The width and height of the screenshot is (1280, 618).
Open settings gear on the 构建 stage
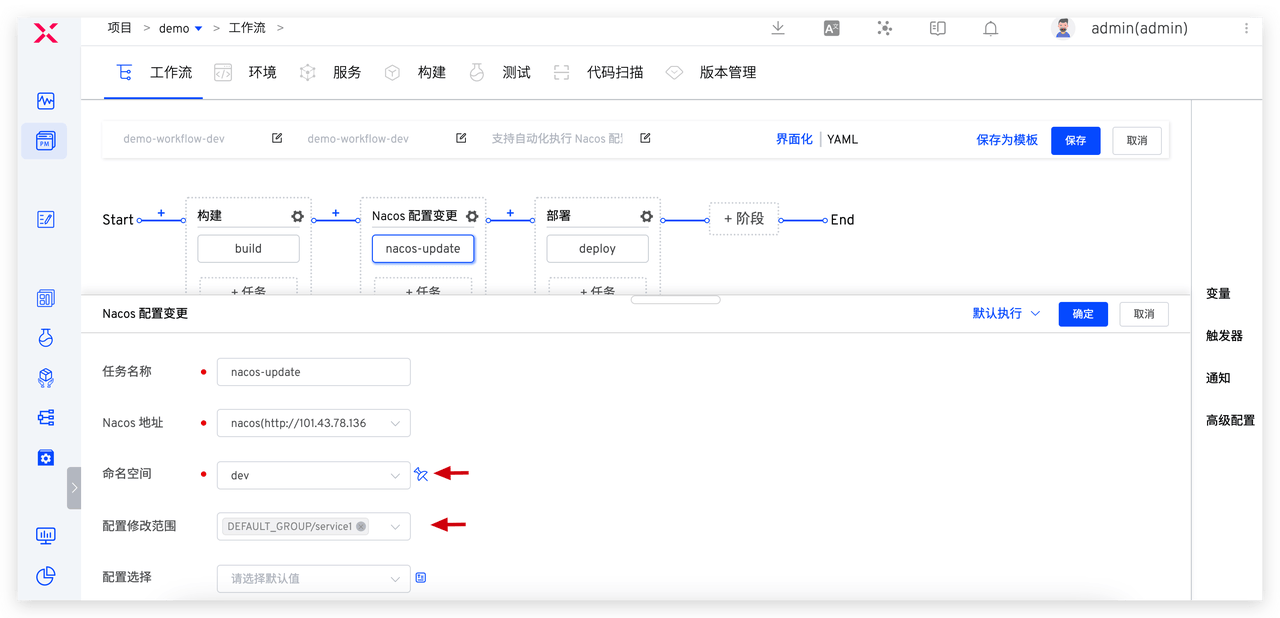coord(296,216)
